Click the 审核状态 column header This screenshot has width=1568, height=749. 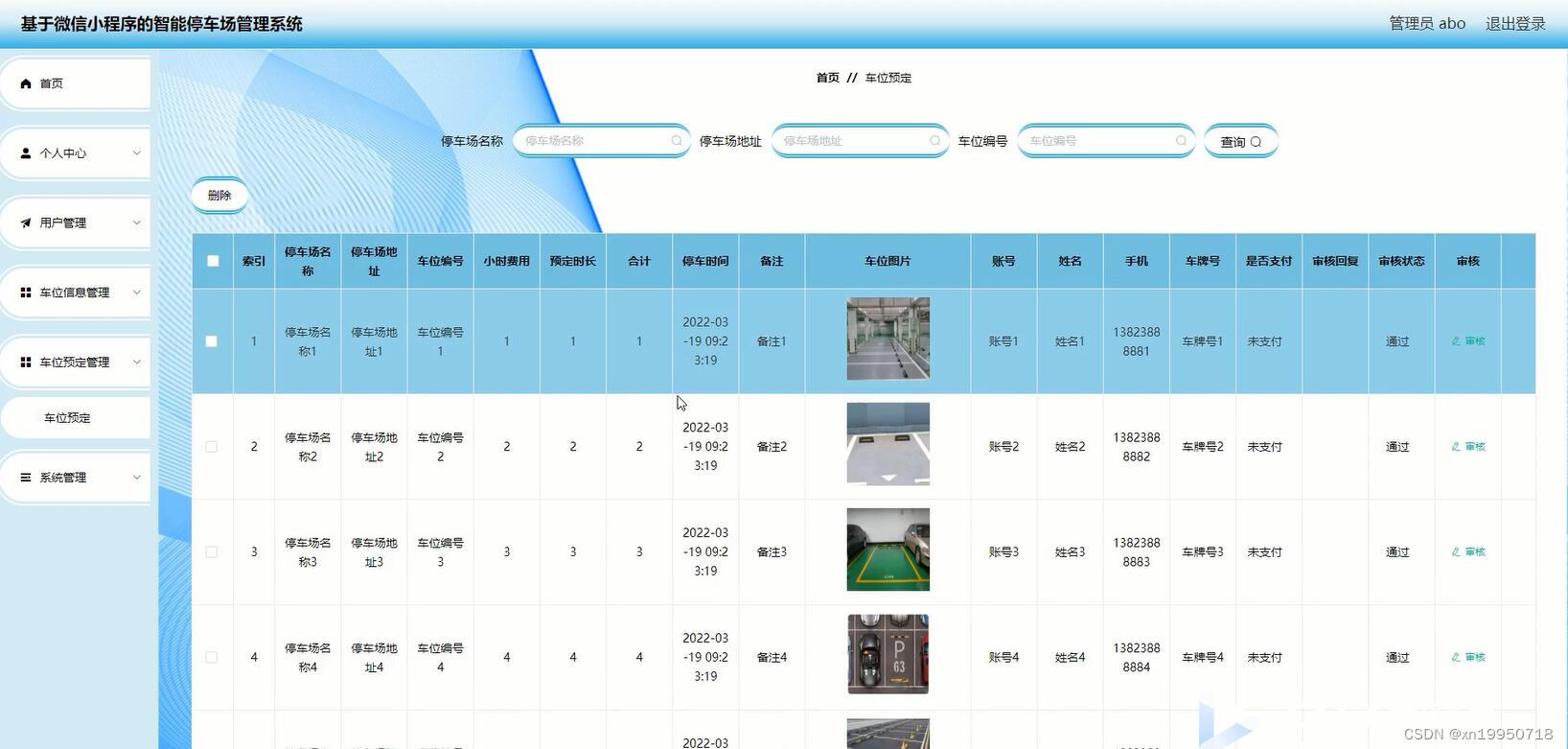[x=1401, y=261]
